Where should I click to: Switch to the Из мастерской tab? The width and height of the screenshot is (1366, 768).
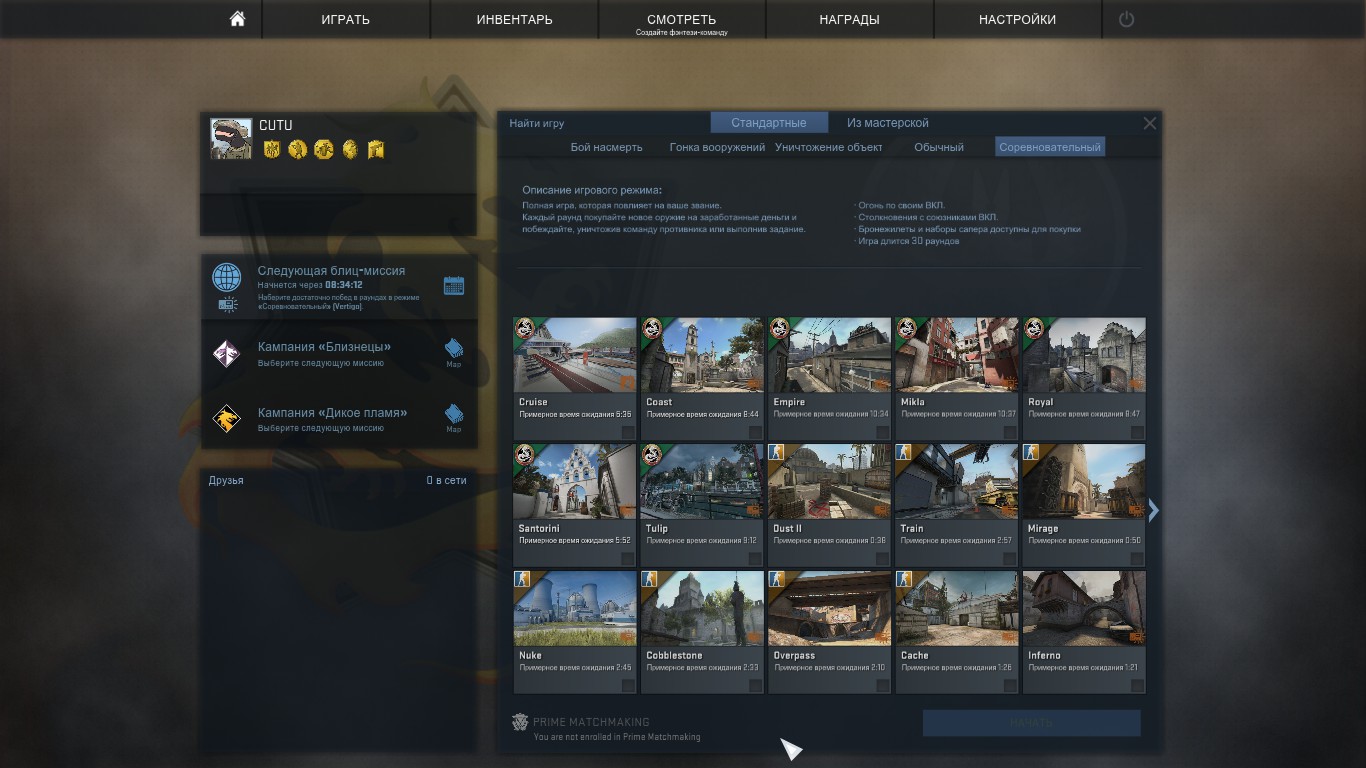888,123
